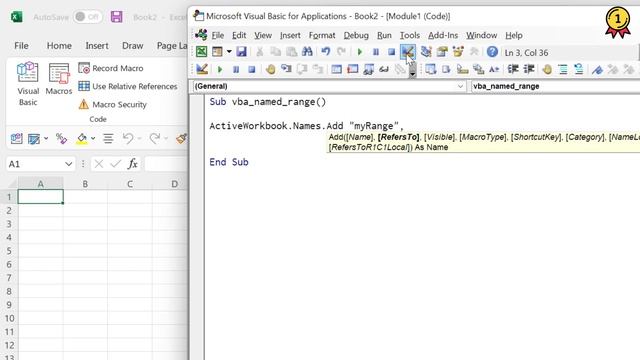Viewport: 640px width, 360px height.
Task: Open the Watch Window icon
Action: pyautogui.click(x=368, y=69)
